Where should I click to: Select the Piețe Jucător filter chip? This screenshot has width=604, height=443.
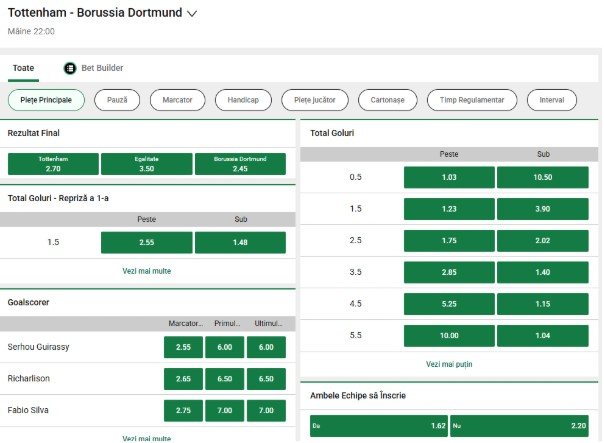click(x=315, y=100)
